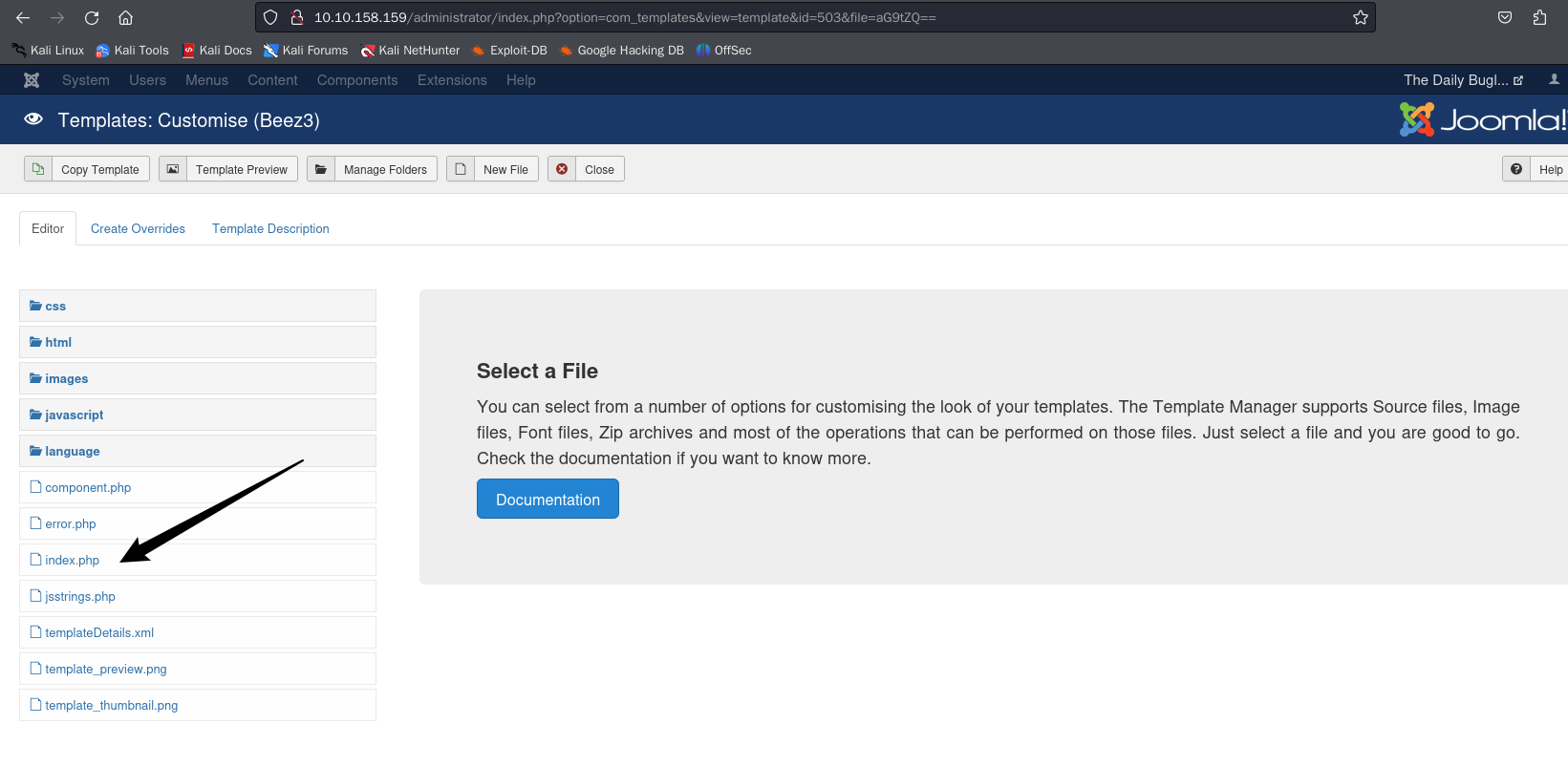Go to browser home page
The height and width of the screenshot is (767, 1568).
click(125, 17)
